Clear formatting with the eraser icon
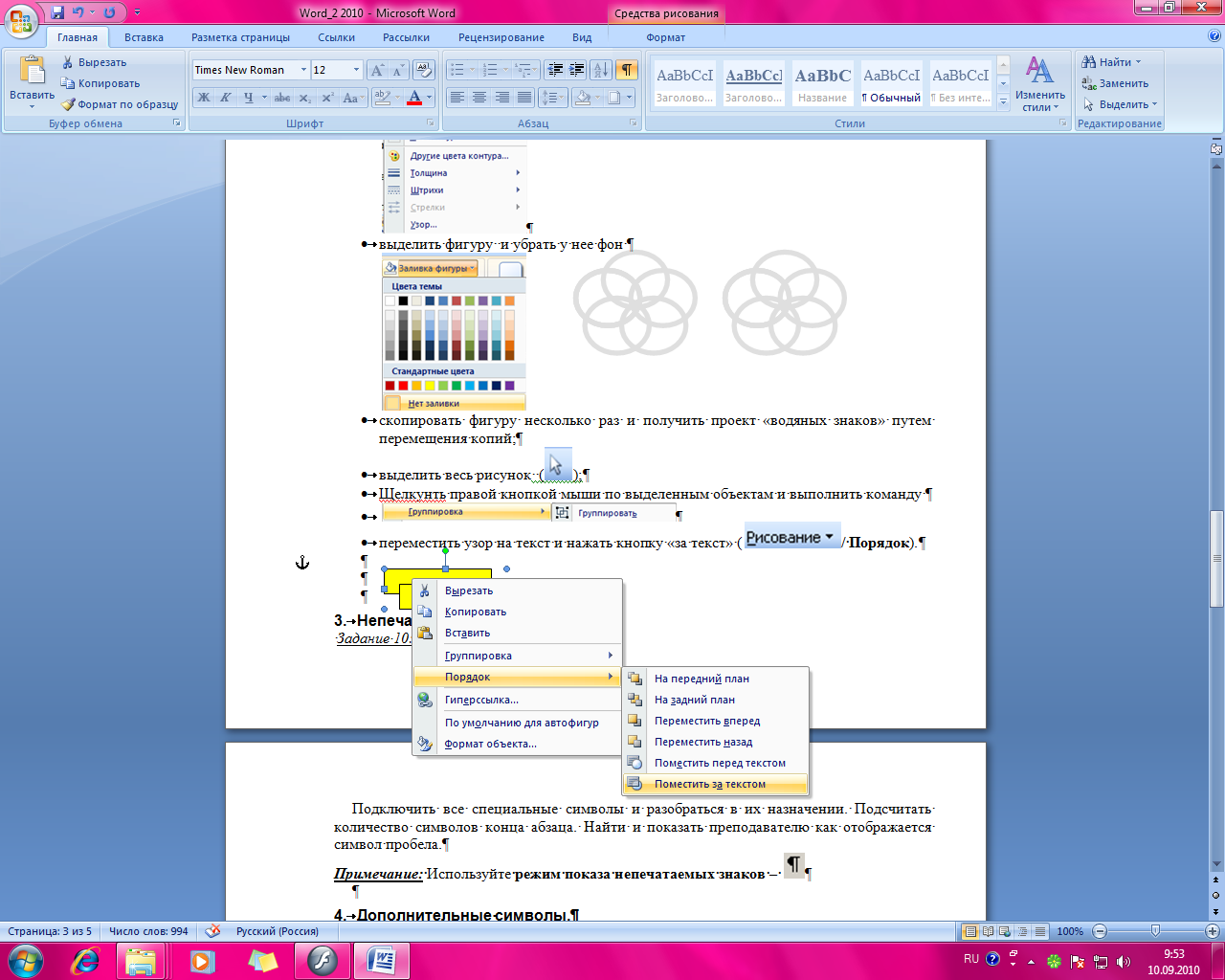1225x980 pixels. 424,70
